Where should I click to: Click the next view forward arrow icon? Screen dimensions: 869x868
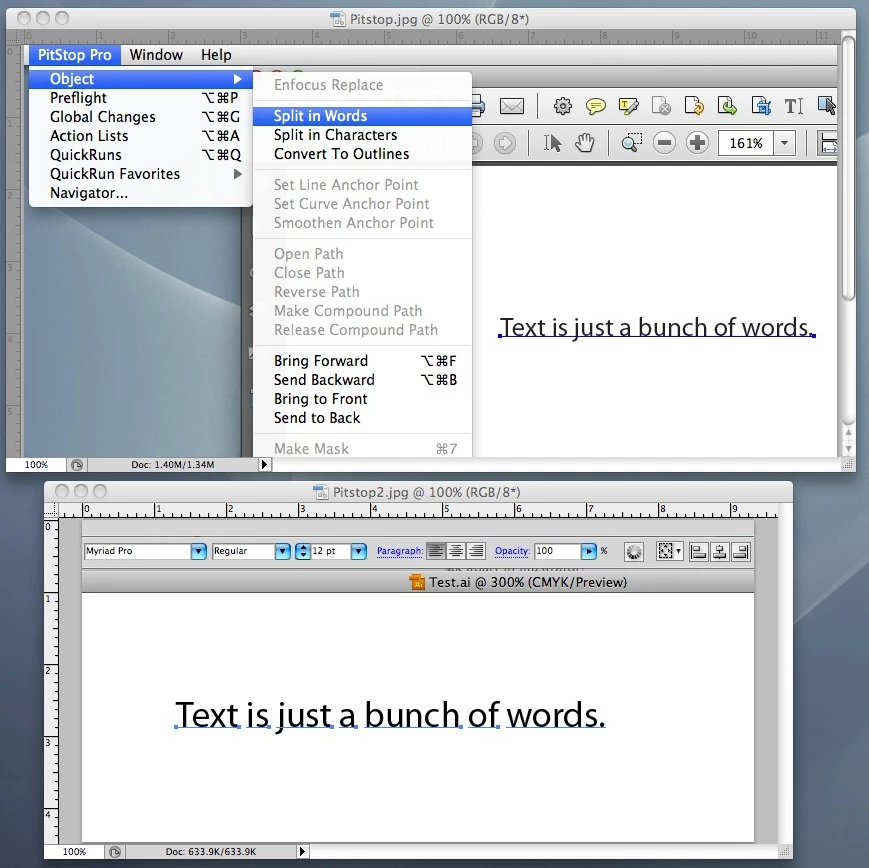(x=504, y=143)
